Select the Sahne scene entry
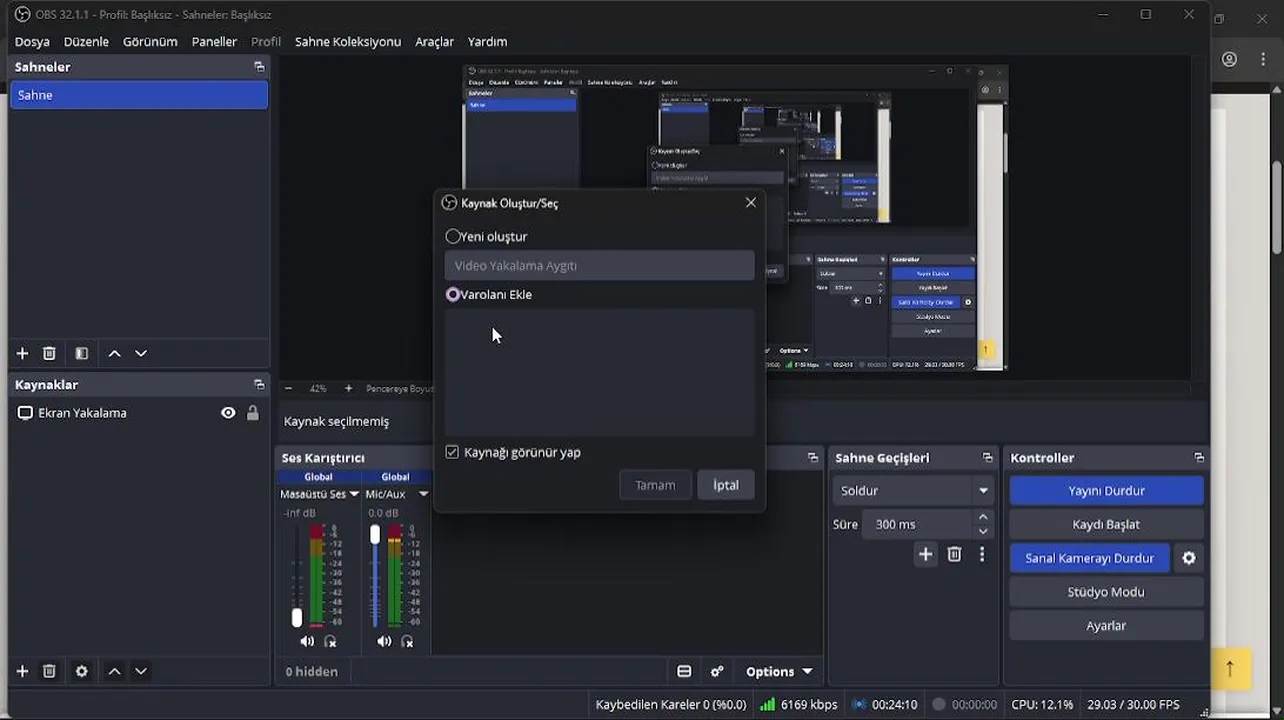Screen dimensions: 1284x720 coord(139,95)
